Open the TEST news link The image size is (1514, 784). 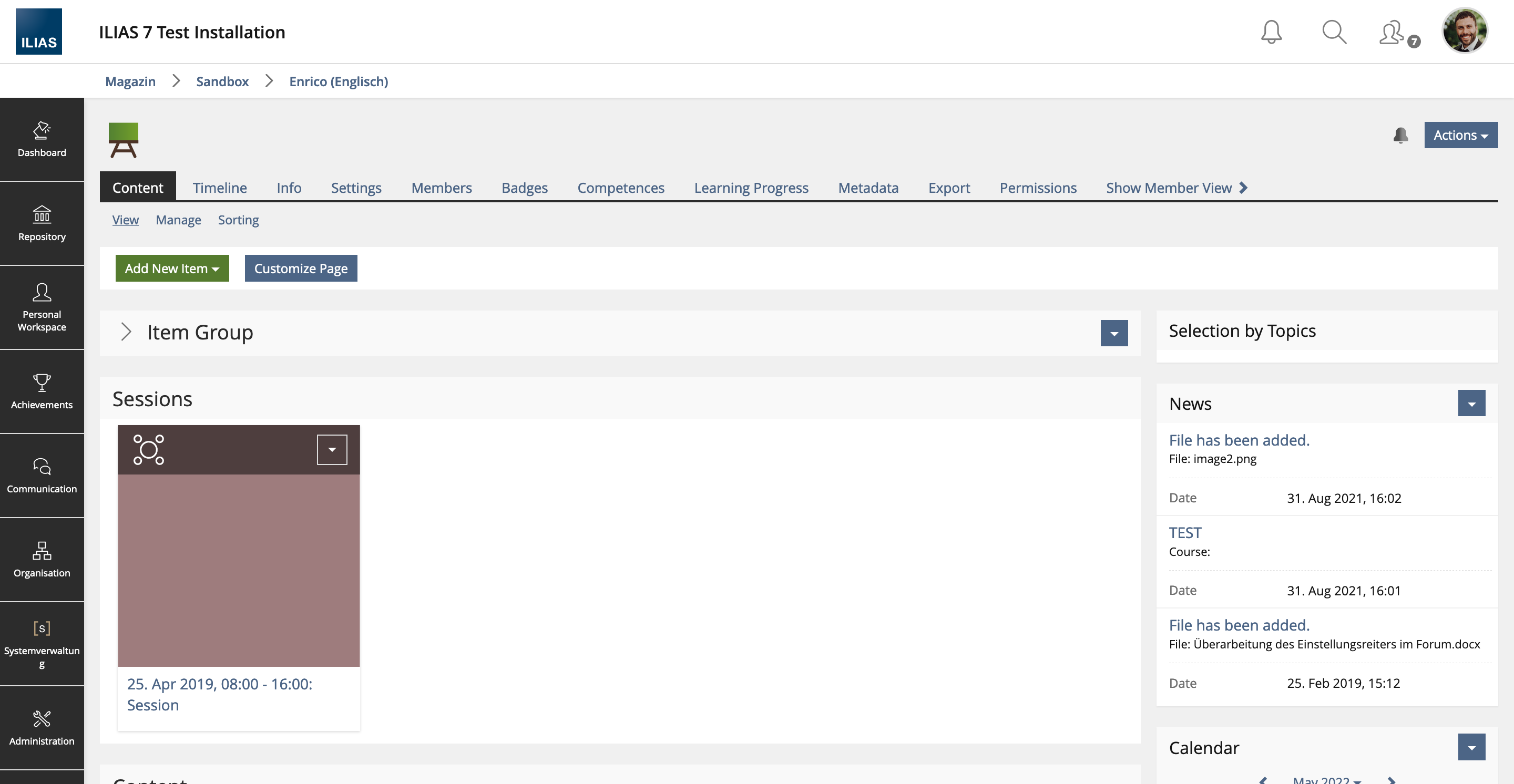pos(1184,533)
